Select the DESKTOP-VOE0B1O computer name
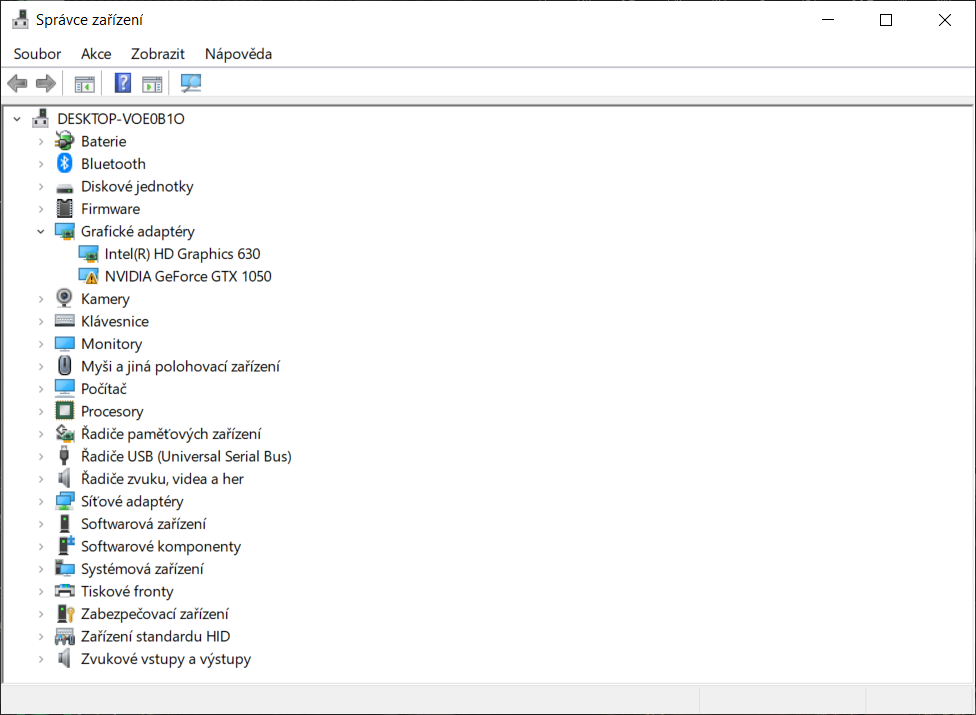This screenshot has height=715, width=976. pos(121,119)
